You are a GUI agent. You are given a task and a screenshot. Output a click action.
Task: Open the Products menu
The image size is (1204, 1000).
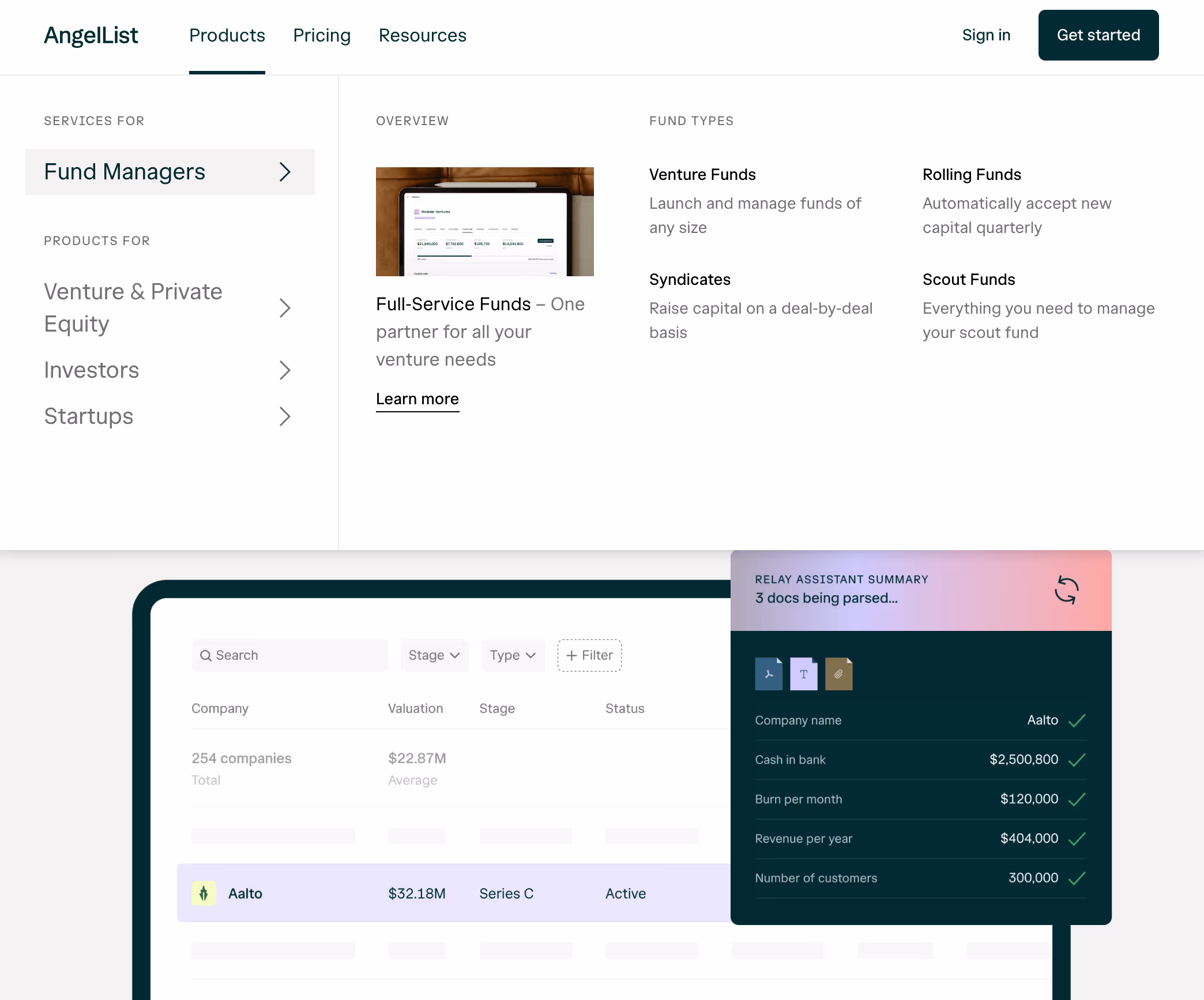(x=227, y=35)
